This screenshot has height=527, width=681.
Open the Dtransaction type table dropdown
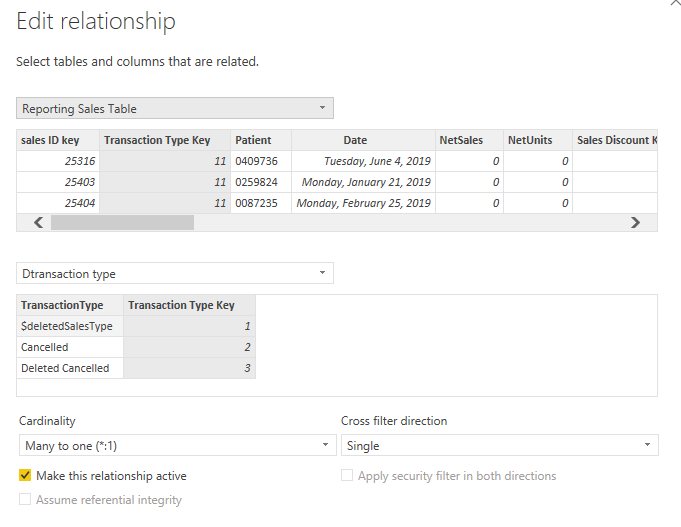click(x=175, y=273)
